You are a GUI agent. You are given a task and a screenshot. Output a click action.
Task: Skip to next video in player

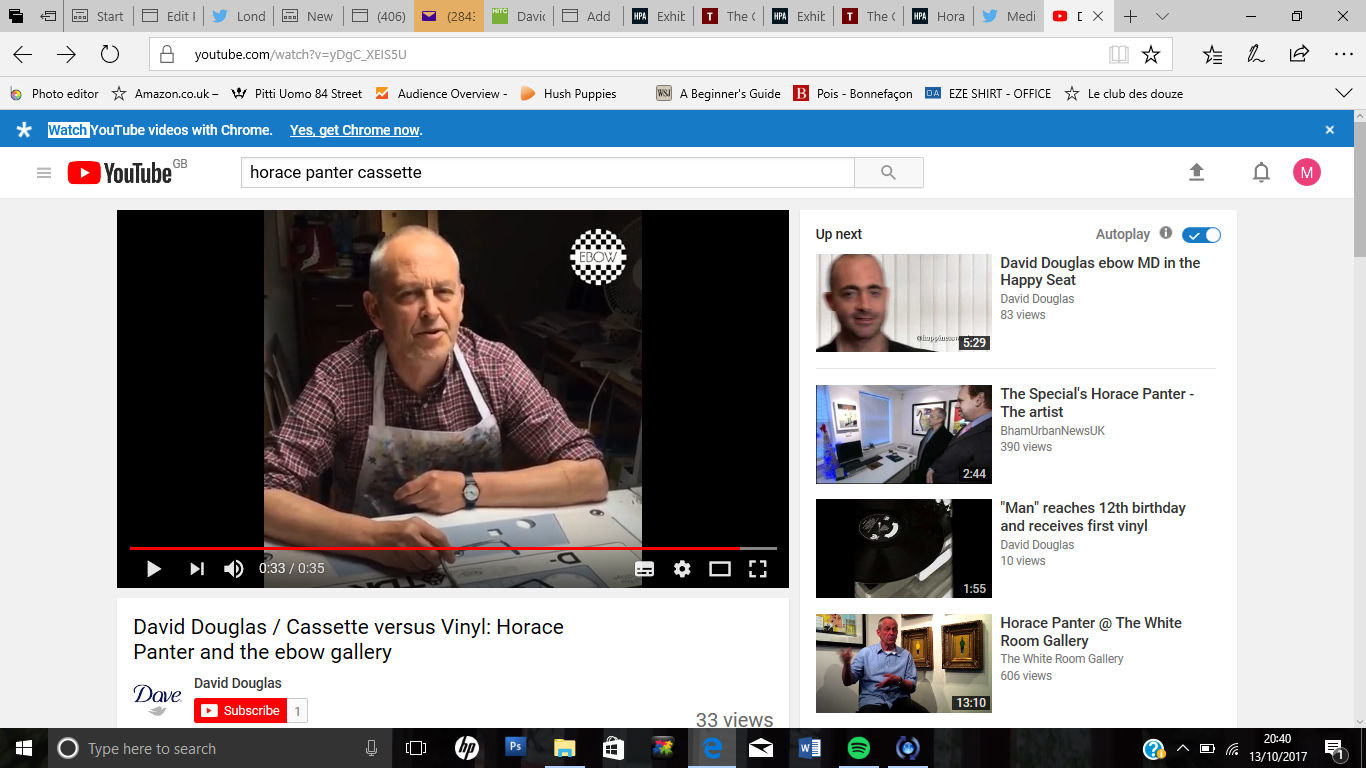197,569
